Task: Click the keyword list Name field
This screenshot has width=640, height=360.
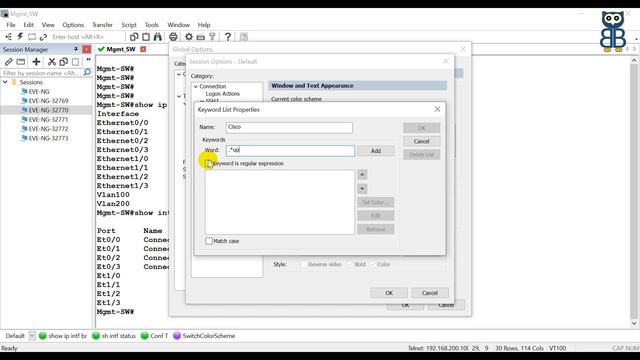Action: point(289,127)
